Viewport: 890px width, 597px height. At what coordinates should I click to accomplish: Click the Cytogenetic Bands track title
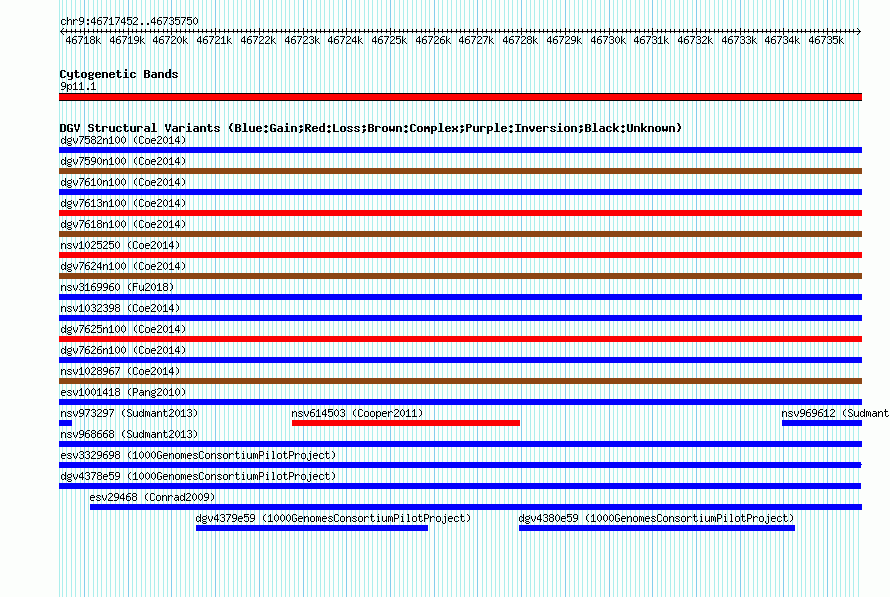tap(119, 74)
